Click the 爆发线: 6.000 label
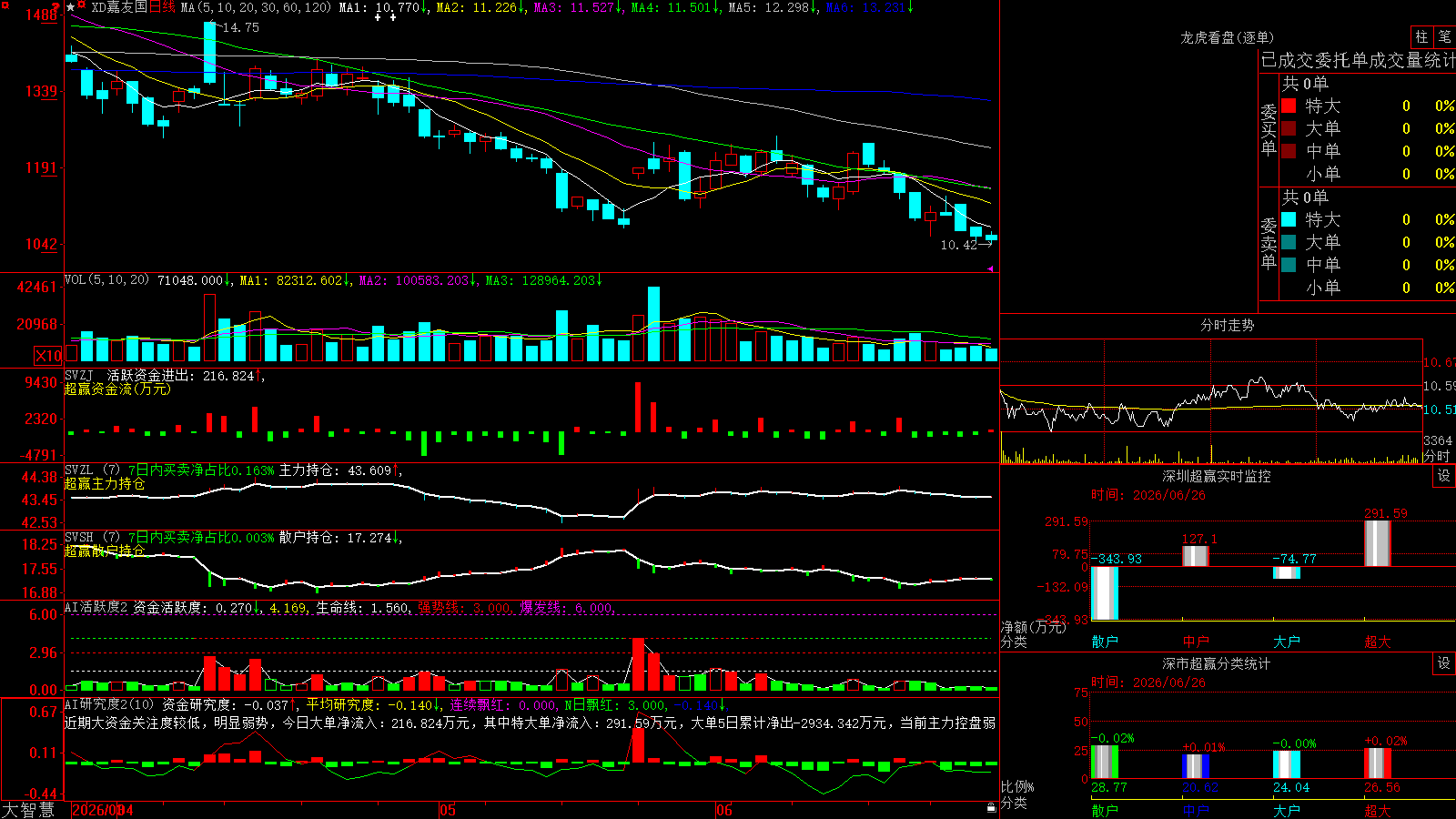This screenshot has height=819, width=1456. click(x=566, y=608)
